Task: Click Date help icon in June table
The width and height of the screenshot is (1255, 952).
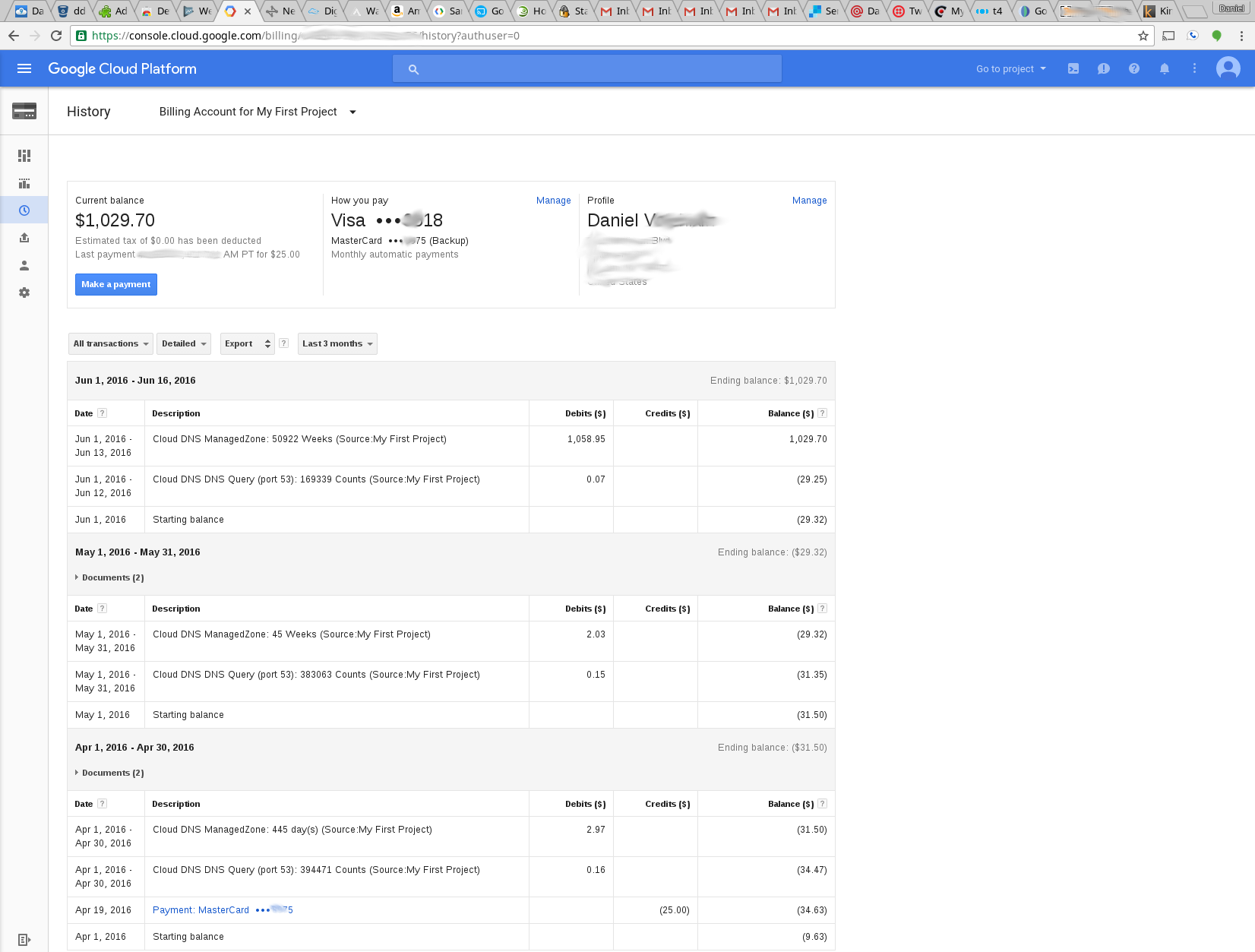Action: (x=103, y=413)
